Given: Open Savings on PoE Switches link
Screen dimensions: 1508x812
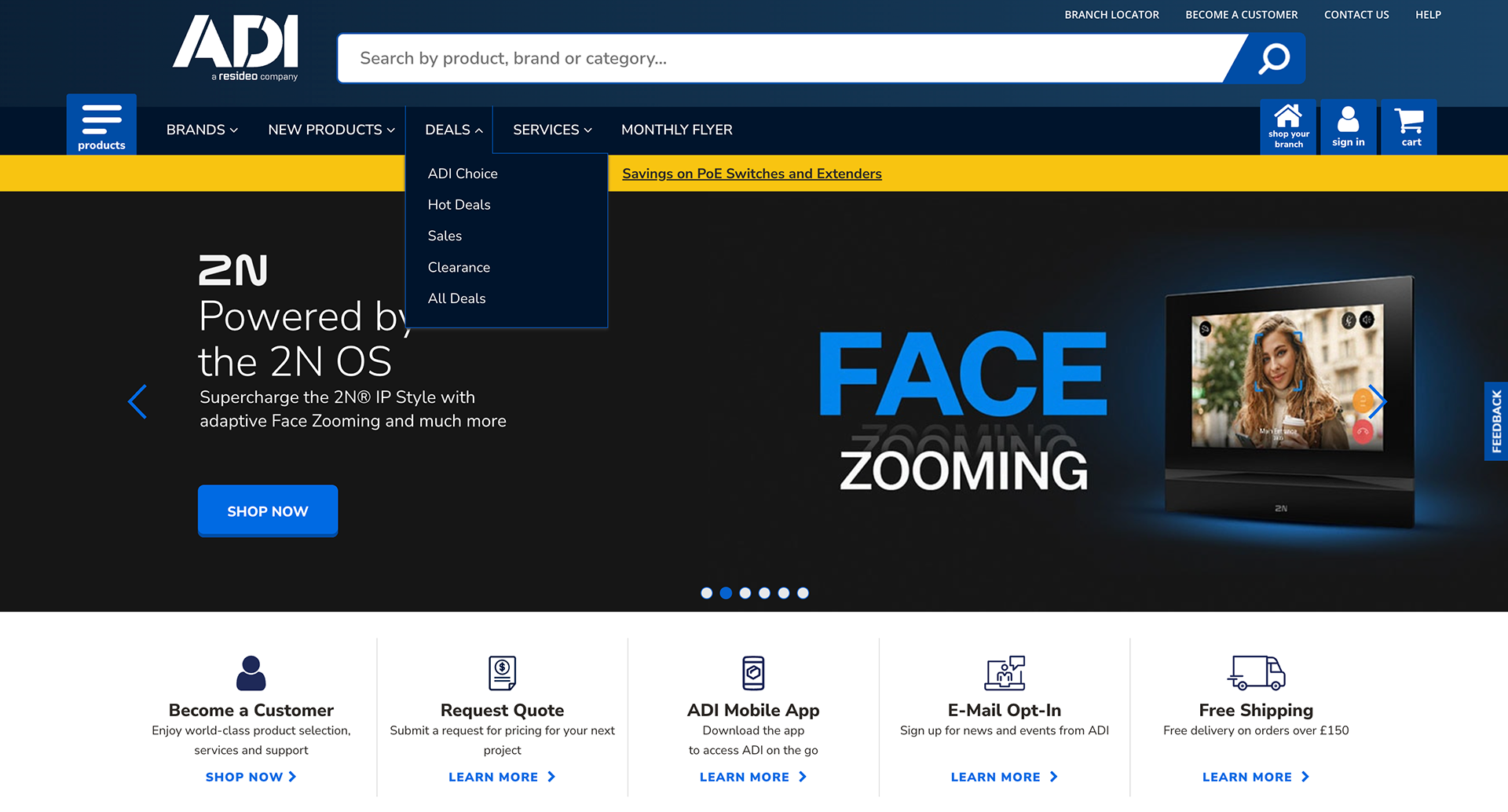Looking at the screenshot, I should click(x=752, y=174).
